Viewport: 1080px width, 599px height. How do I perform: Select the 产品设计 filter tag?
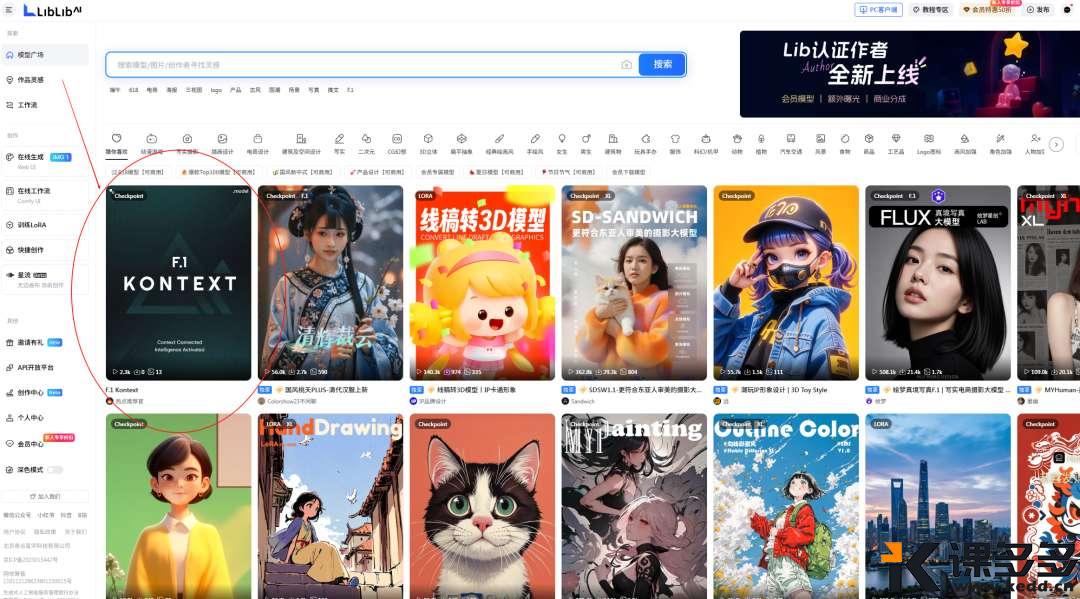point(377,172)
